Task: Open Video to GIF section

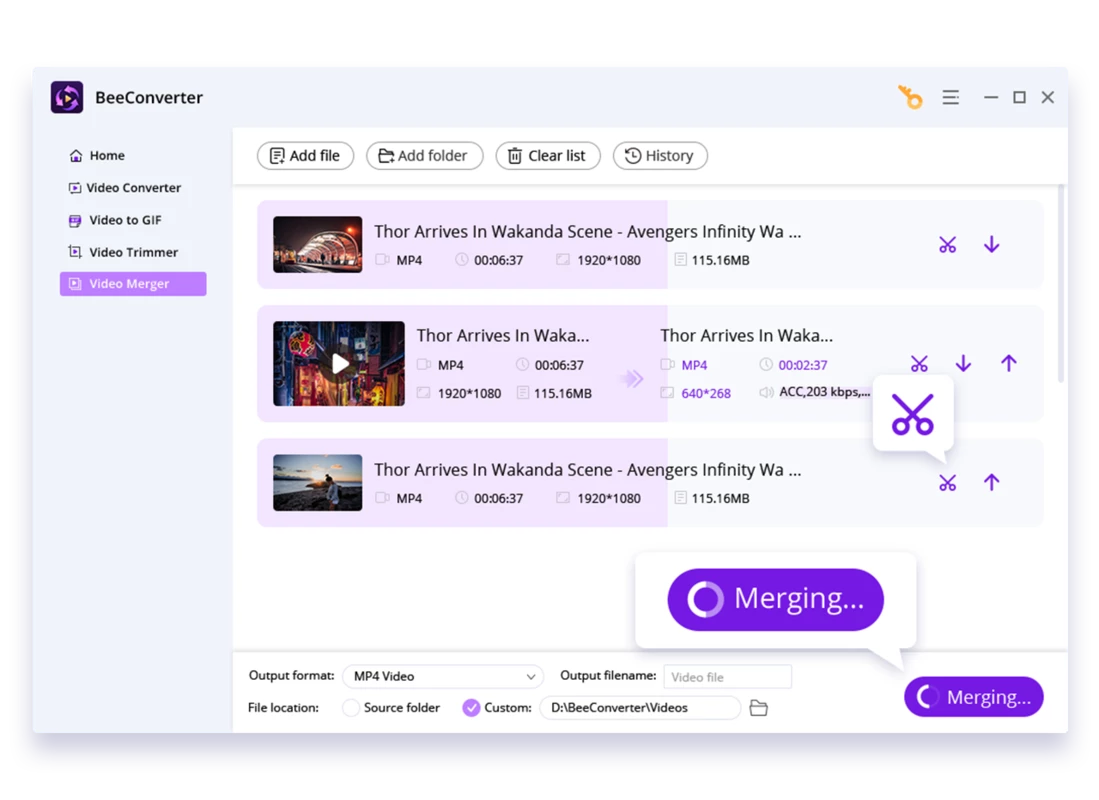Action: point(115,219)
